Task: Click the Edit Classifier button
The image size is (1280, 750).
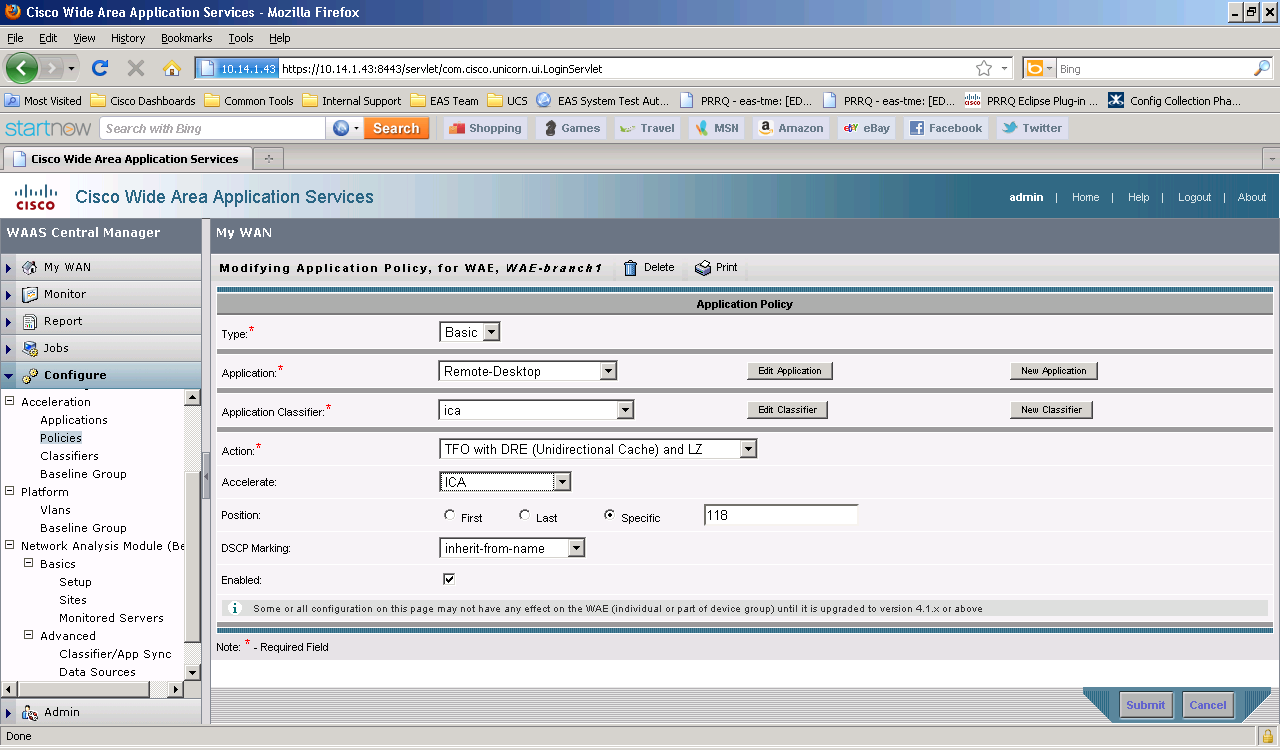Action: [787, 410]
